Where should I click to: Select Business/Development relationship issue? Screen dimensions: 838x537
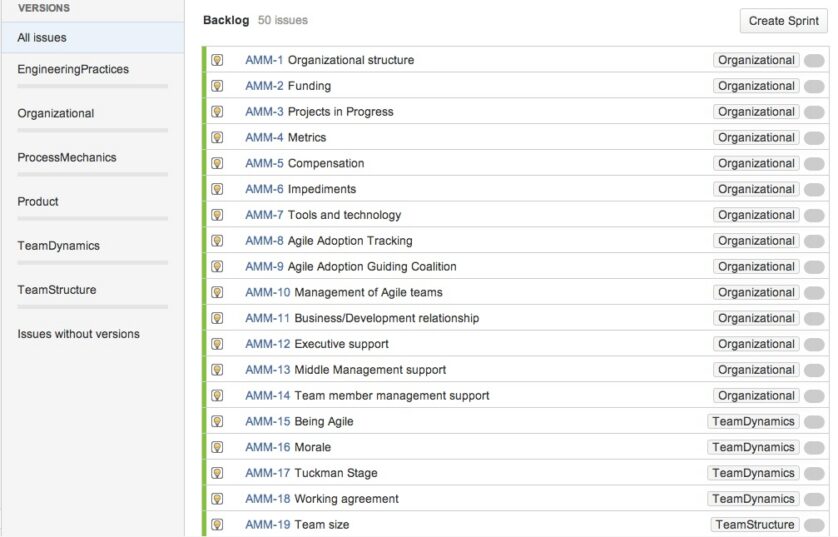[387, 318]
